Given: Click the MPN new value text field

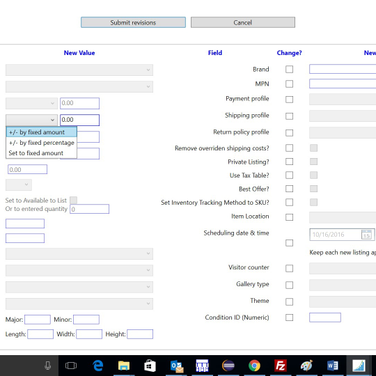Looking at the screenshot, I should coord(343,84).
